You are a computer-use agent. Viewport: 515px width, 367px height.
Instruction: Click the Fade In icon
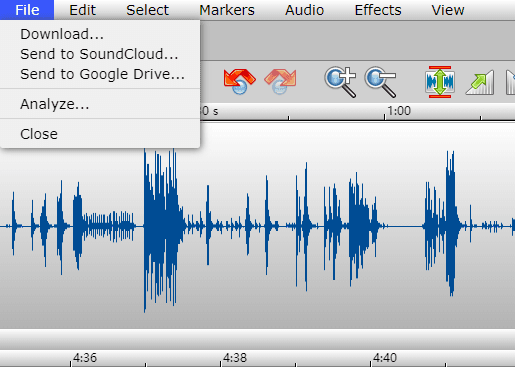click(x=480, y=82)
